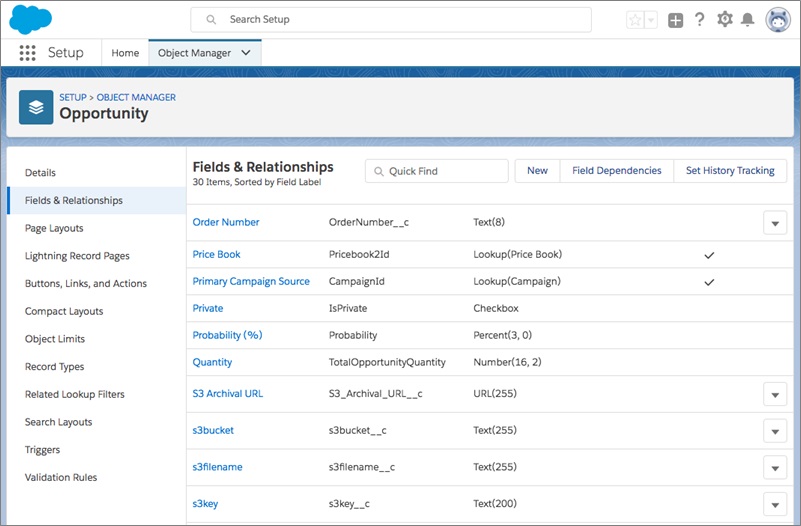Open the s3bucket field link
The width and height of the screenshot is (801, 526).
[213, 431]
